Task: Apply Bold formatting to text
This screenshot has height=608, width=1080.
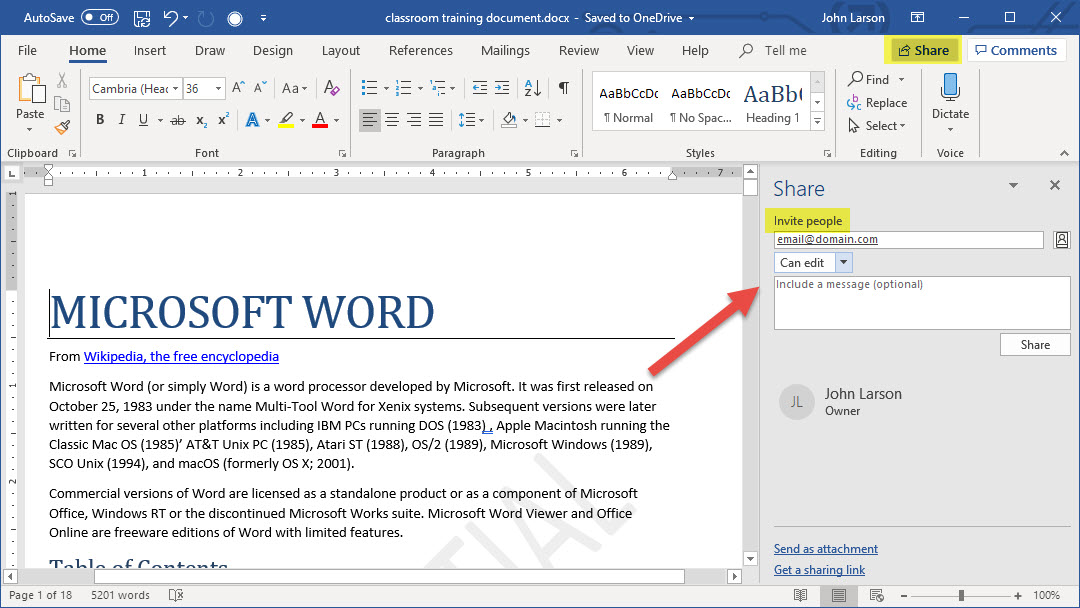Action: click(x=100, y=120)
